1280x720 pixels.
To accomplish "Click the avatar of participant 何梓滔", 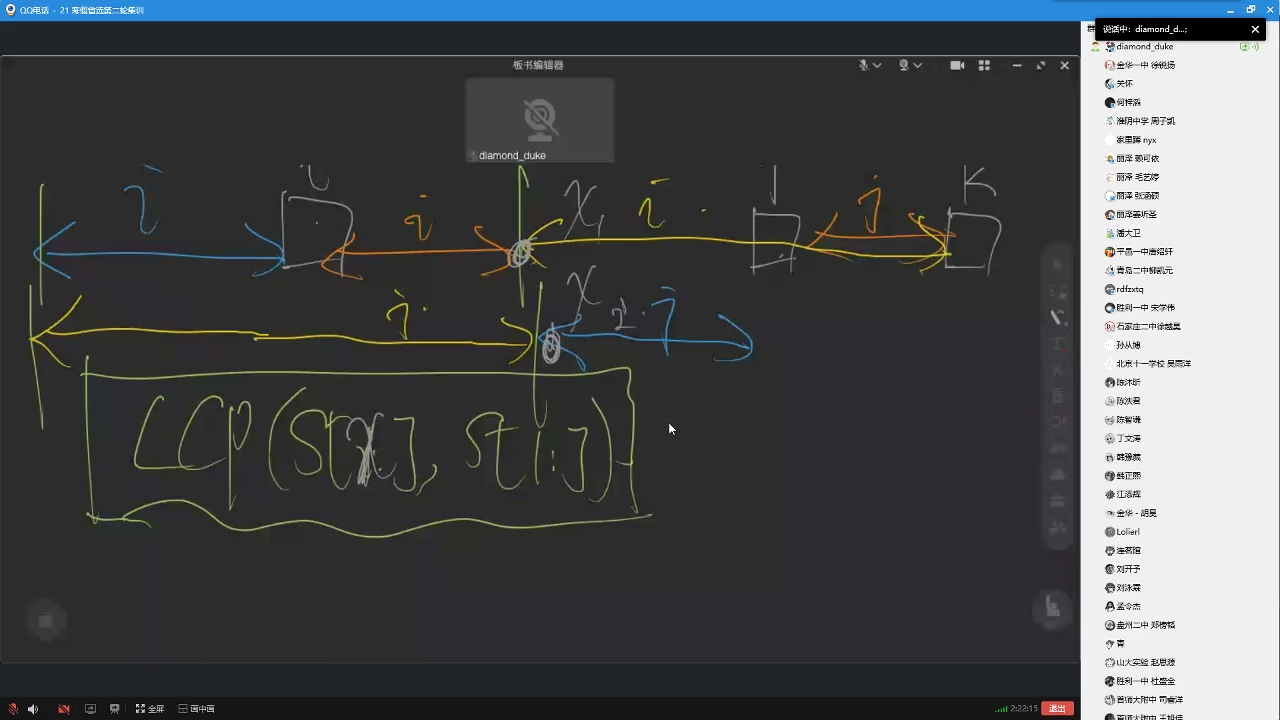I will pyautogui.click(x=1109, y=102).
